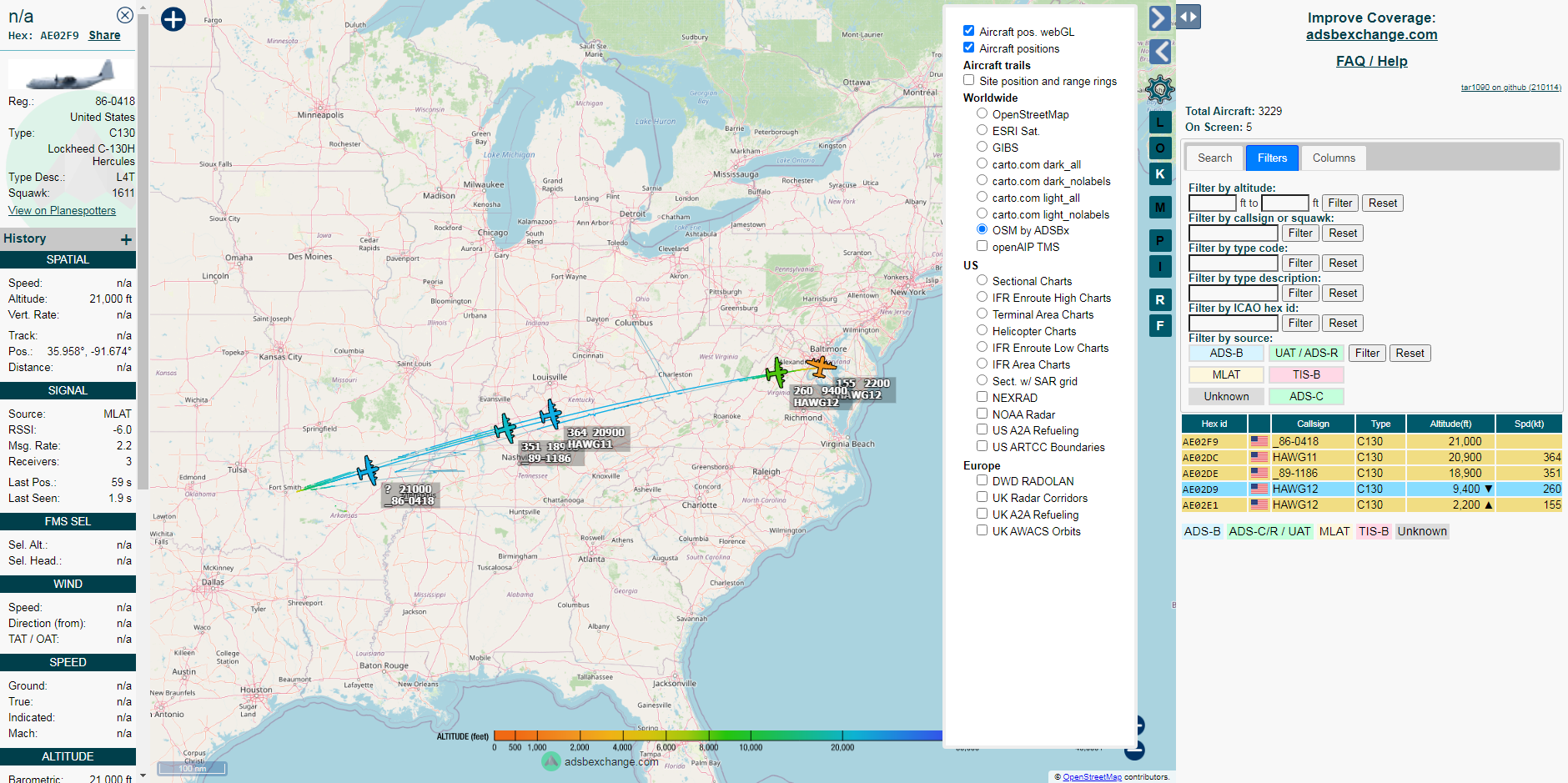Click the US flag in the AE02F9 row
This screenshot has height=783, width=1568.
[x=1259, y=441]
